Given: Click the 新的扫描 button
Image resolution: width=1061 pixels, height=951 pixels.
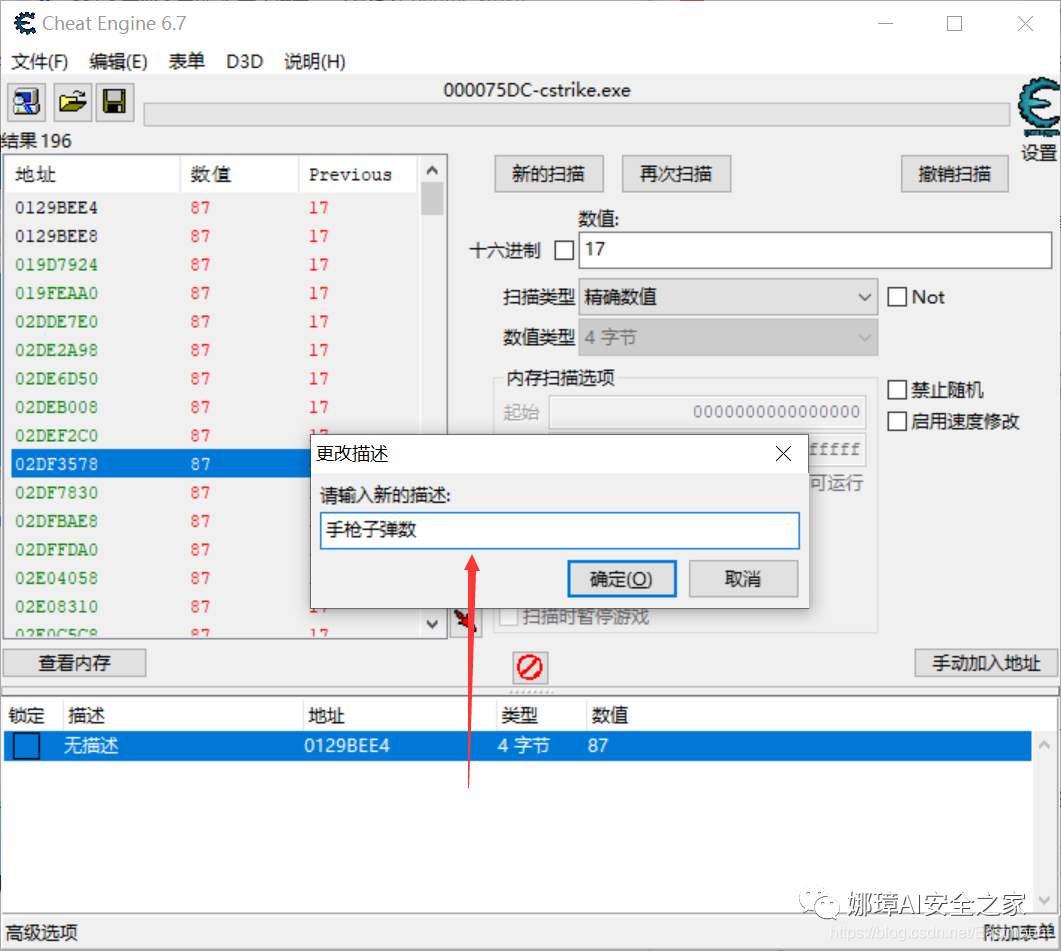Looking at the screenshot, I should click(549, 174).
